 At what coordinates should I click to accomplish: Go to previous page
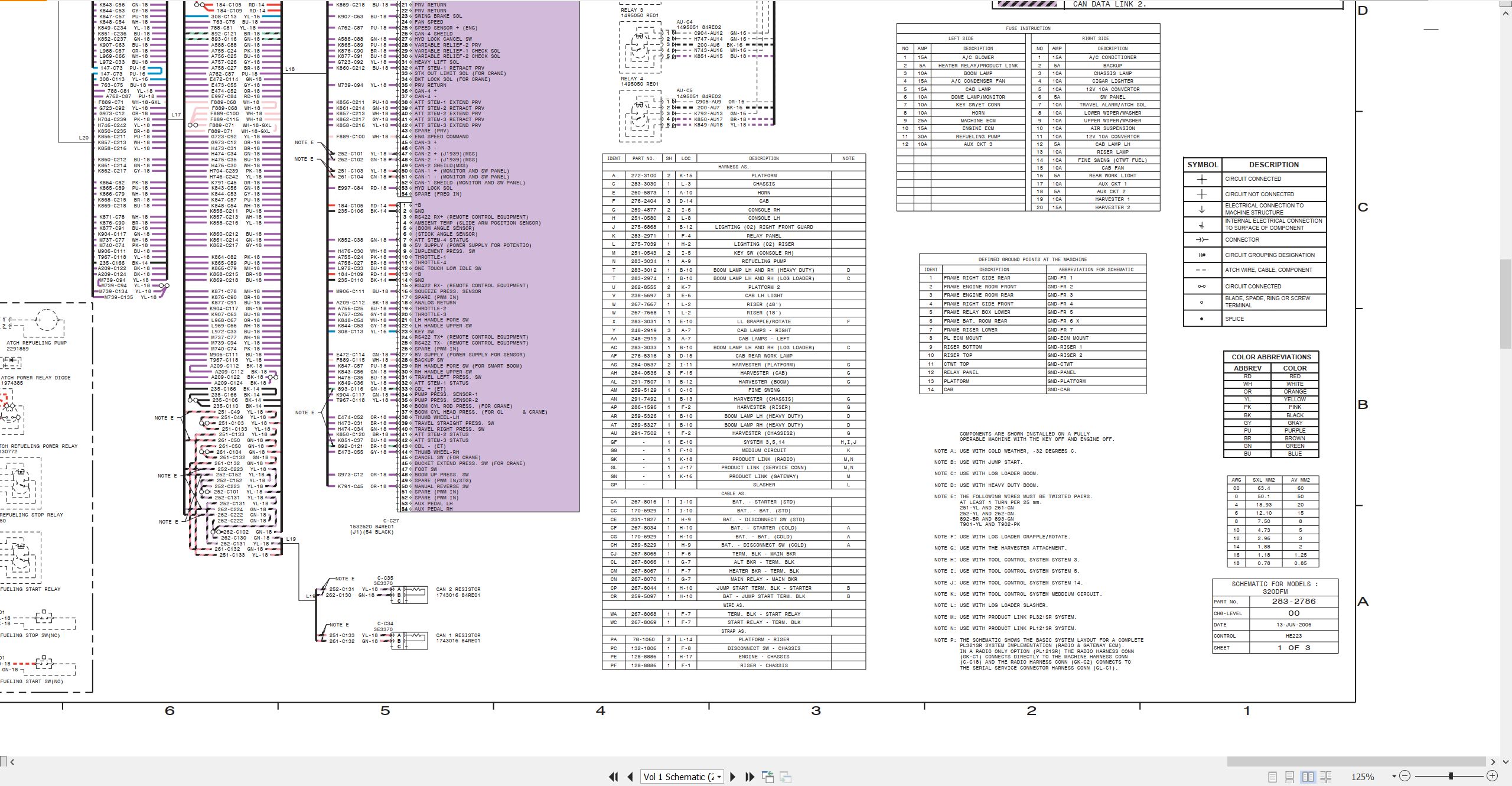coord(630,777)
